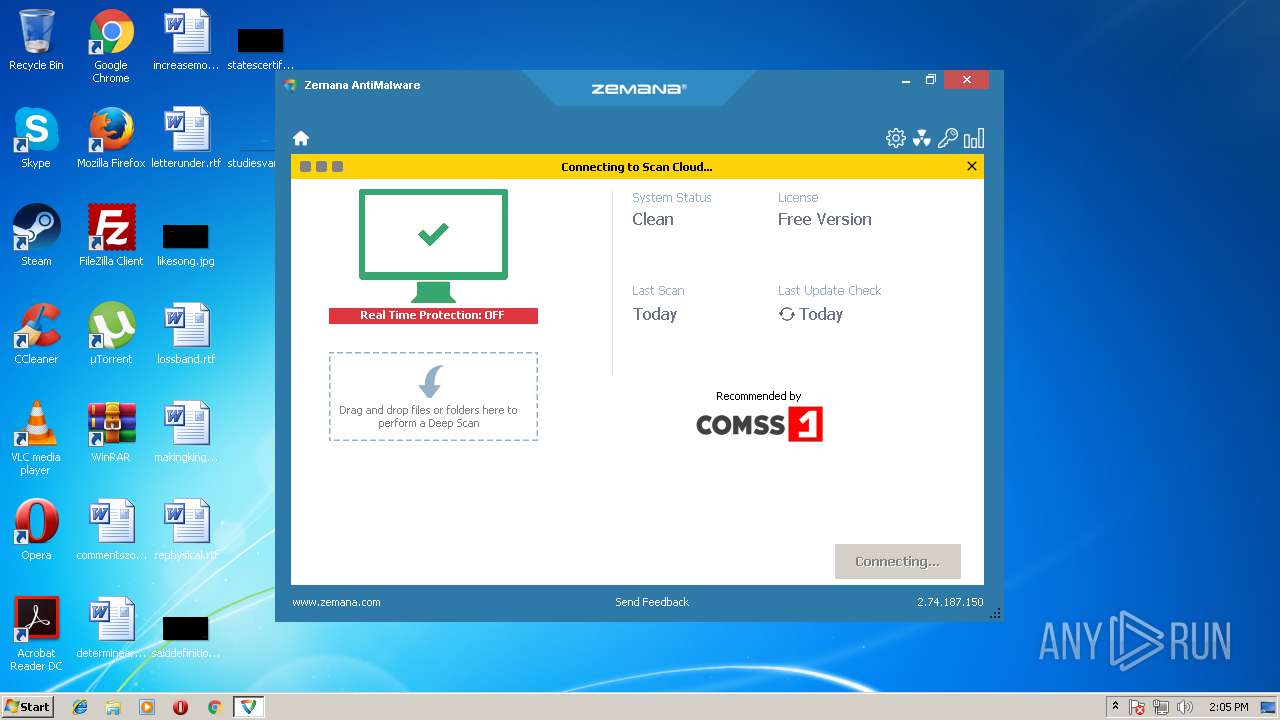Select the Opera desktop shortcut
The width and height of the screenshot is (1280, 720).
pyautogui.click(x=36, y=530)
